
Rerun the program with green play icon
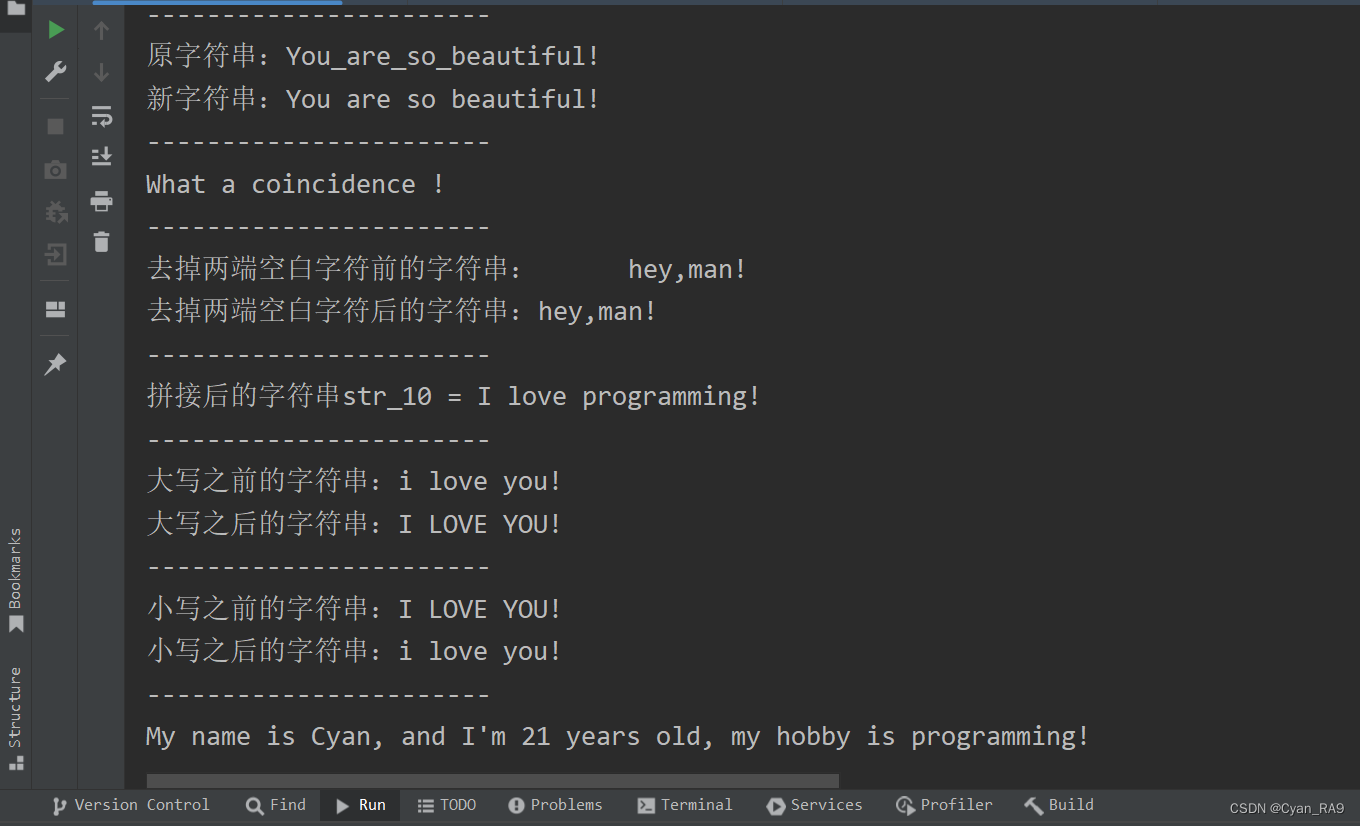pyautogui.click(x=56, y=30)
